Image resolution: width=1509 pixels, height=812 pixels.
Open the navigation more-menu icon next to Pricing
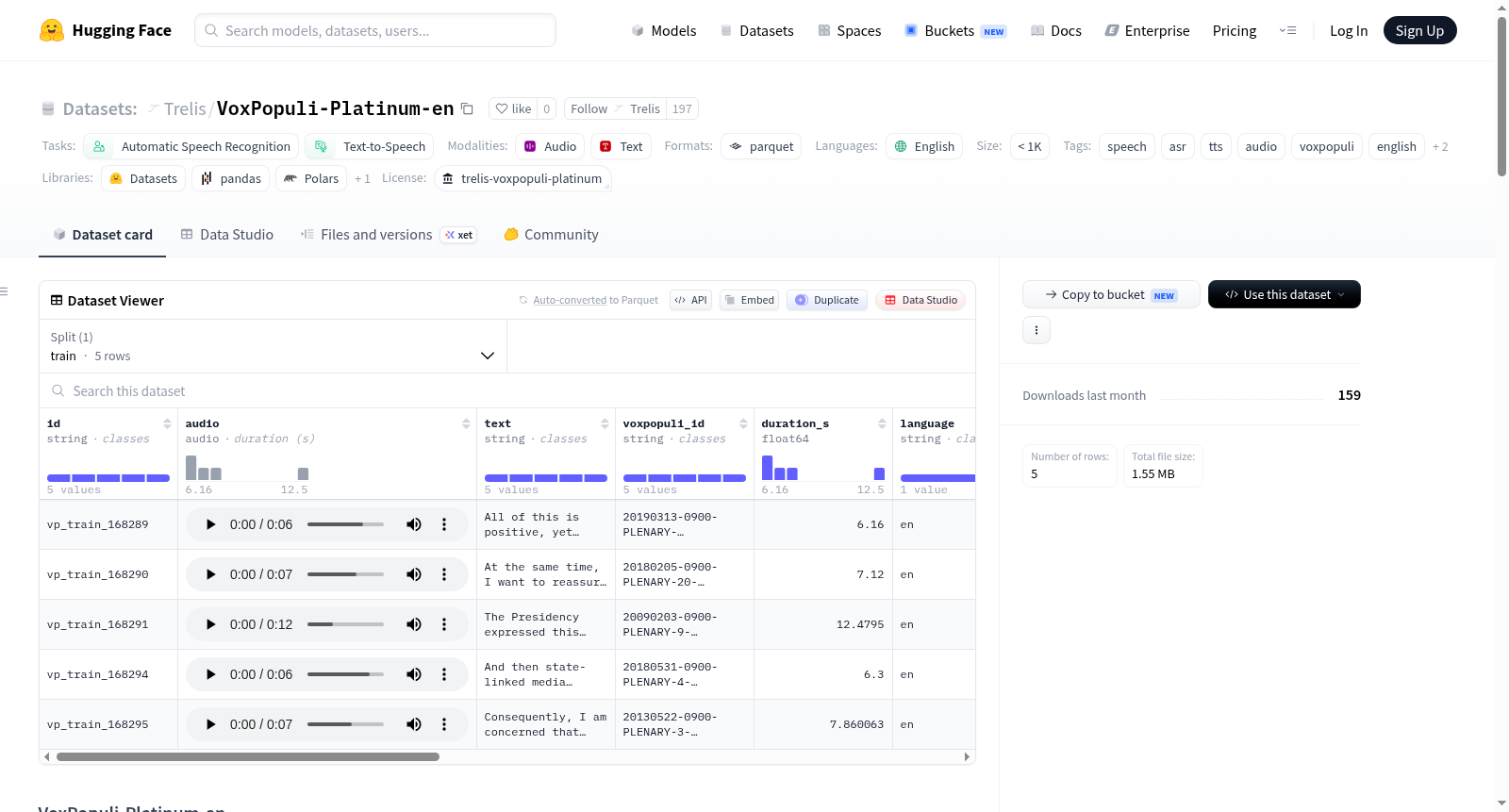pyautogui.click(x=1287, y=31)
